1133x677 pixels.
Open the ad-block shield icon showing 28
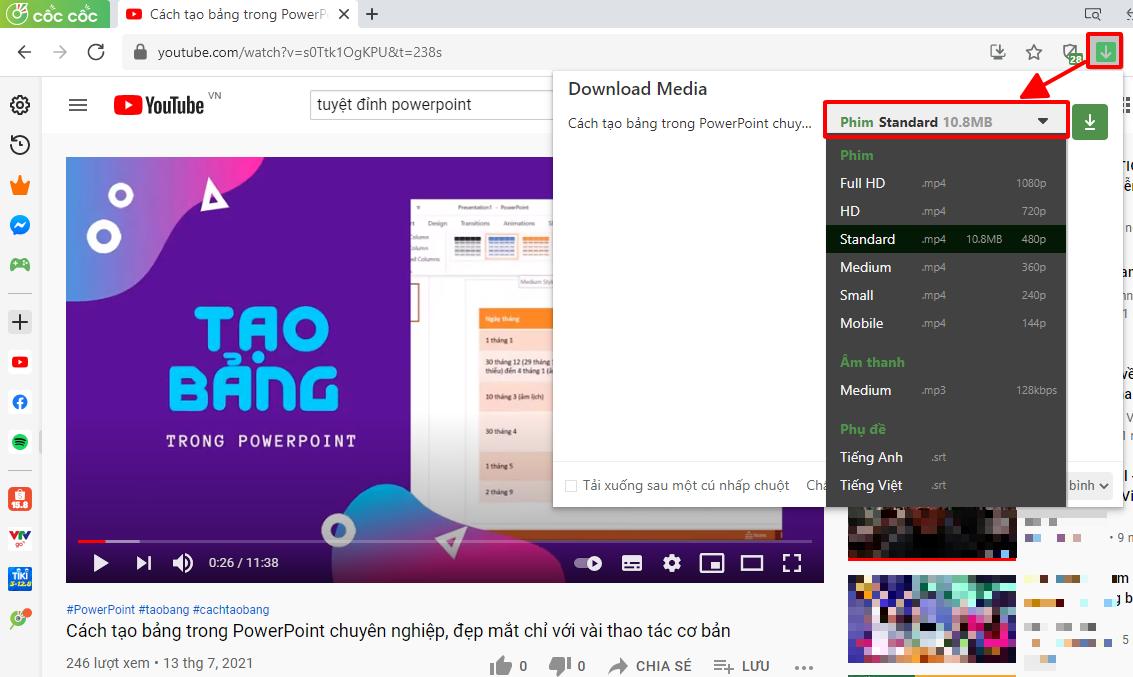1071,53
